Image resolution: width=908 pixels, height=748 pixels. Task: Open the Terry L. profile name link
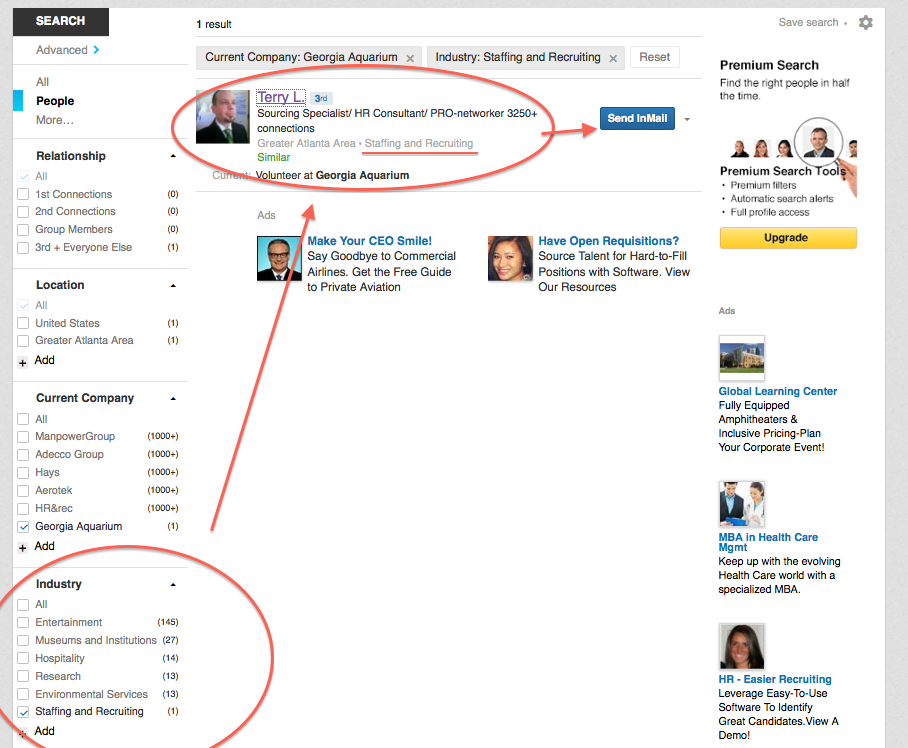[281, 97]
